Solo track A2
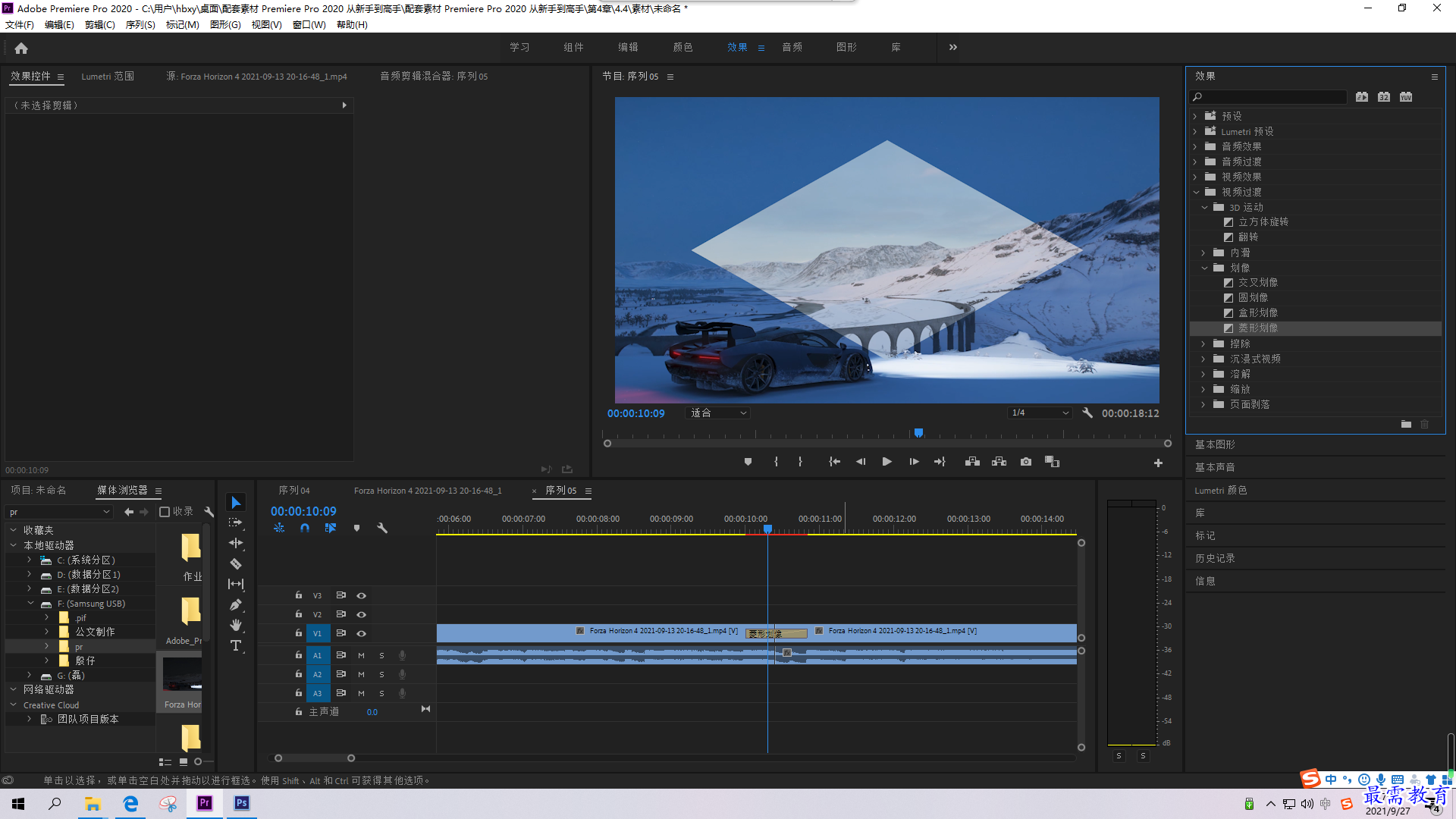 coord(381,675)
